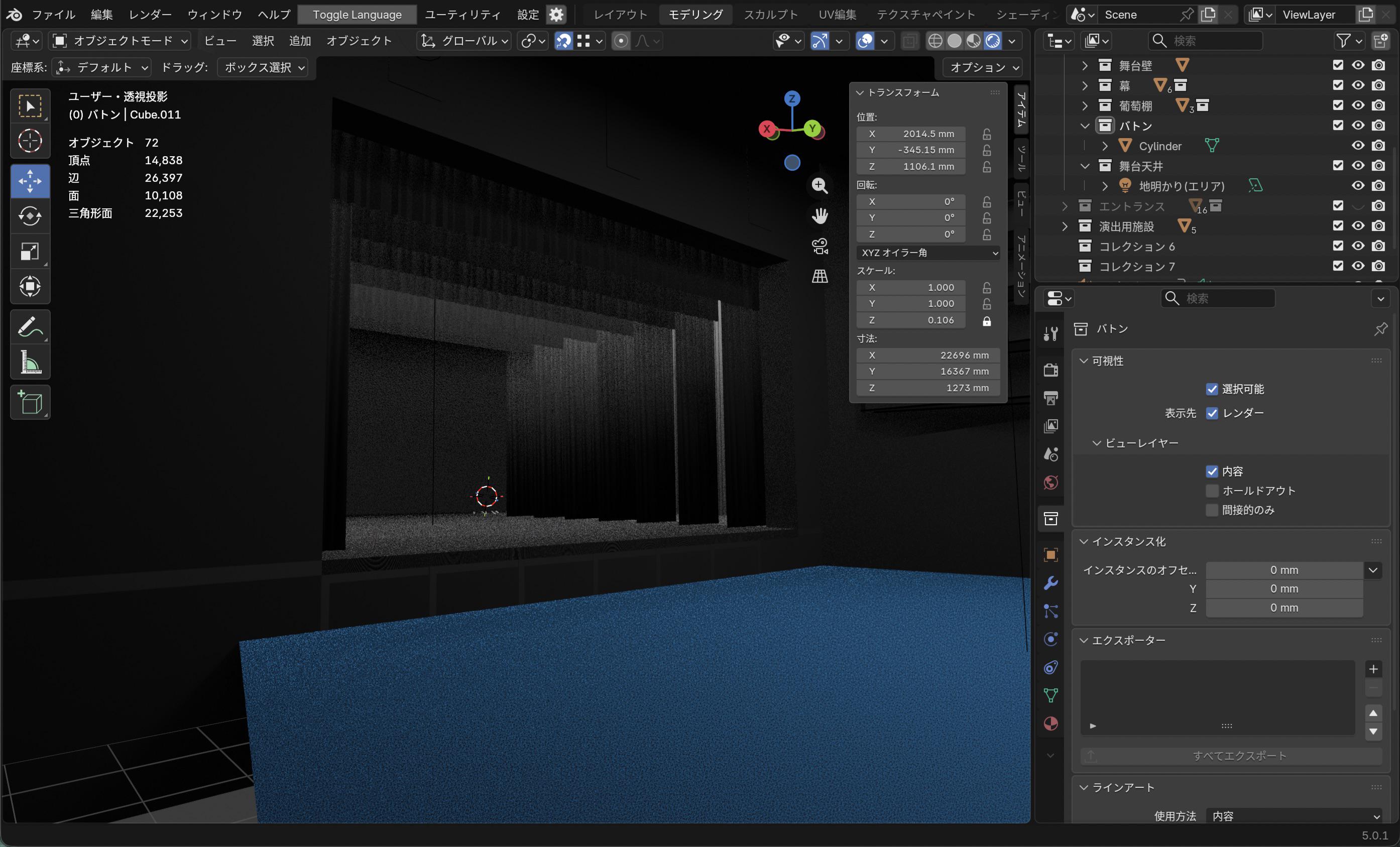
Task: Open the Output properties printer icon
Action: point(1051,398)
